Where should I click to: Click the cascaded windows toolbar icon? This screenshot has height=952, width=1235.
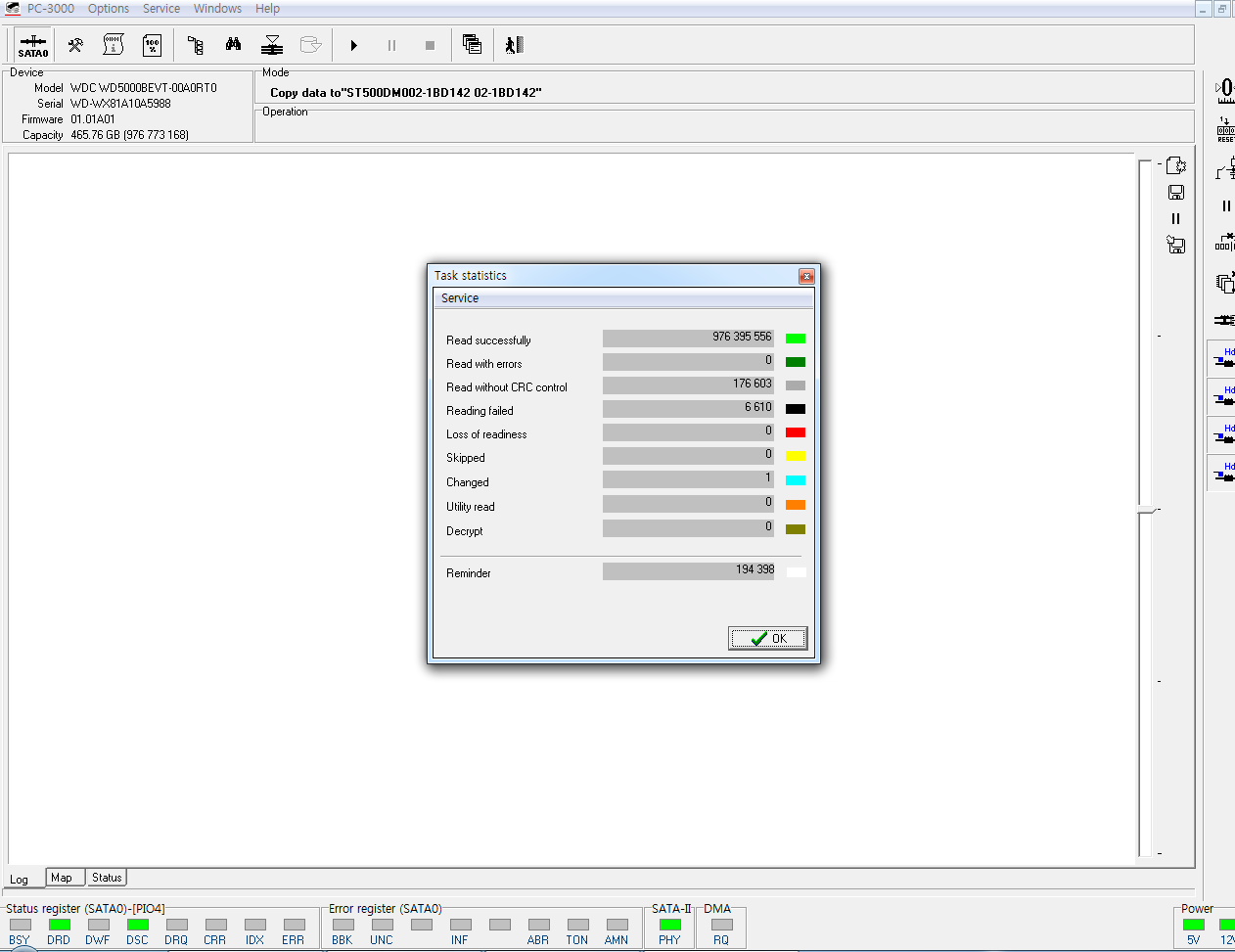point(472,45)
